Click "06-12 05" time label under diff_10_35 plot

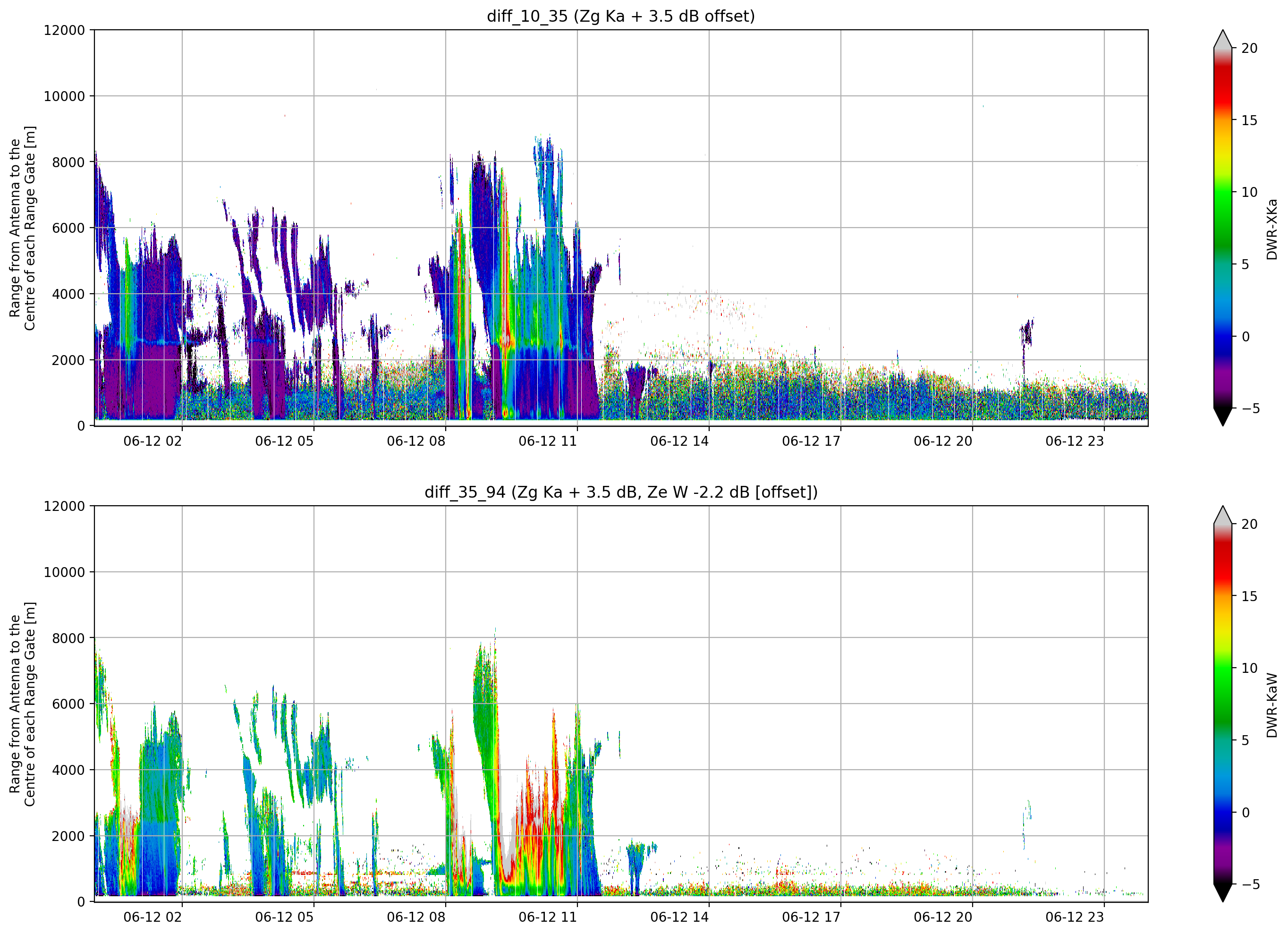[x=285, y=442]
